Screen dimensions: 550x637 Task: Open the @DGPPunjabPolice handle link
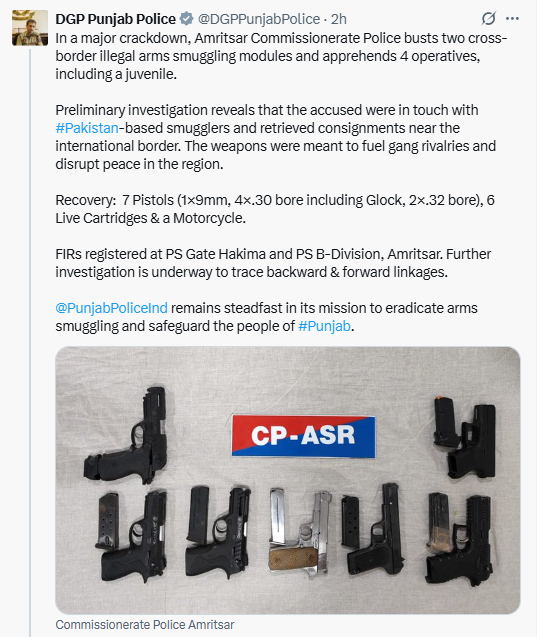click(x=259, y=19)
